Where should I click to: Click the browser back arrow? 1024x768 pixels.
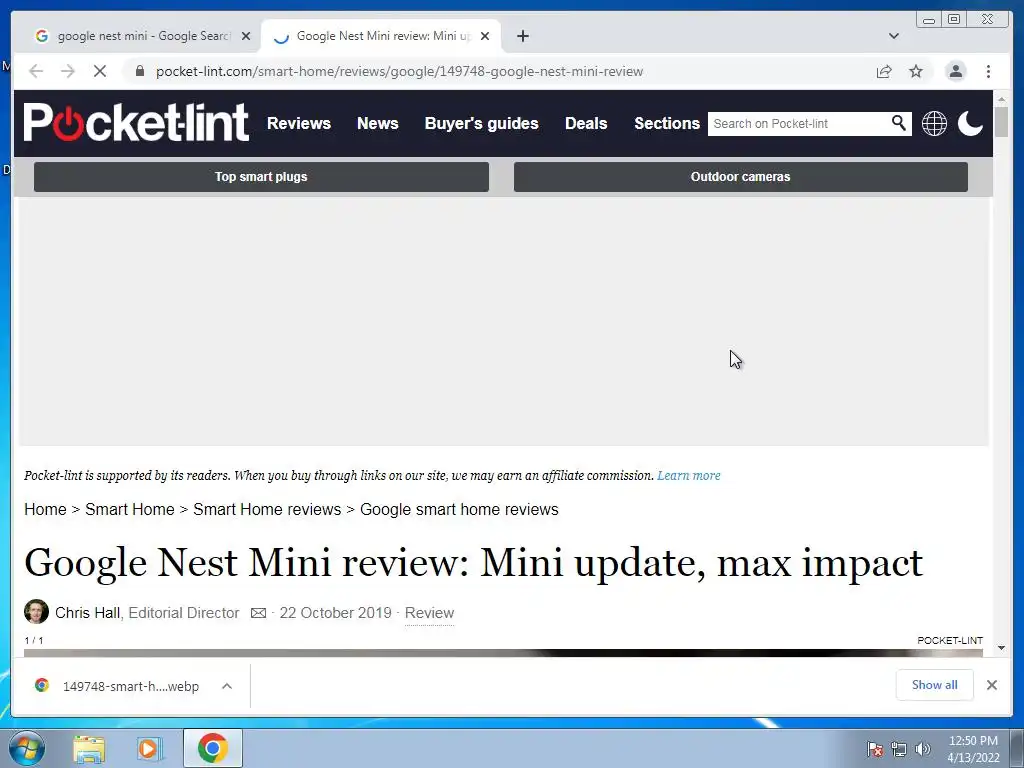[x=36, y=71]
